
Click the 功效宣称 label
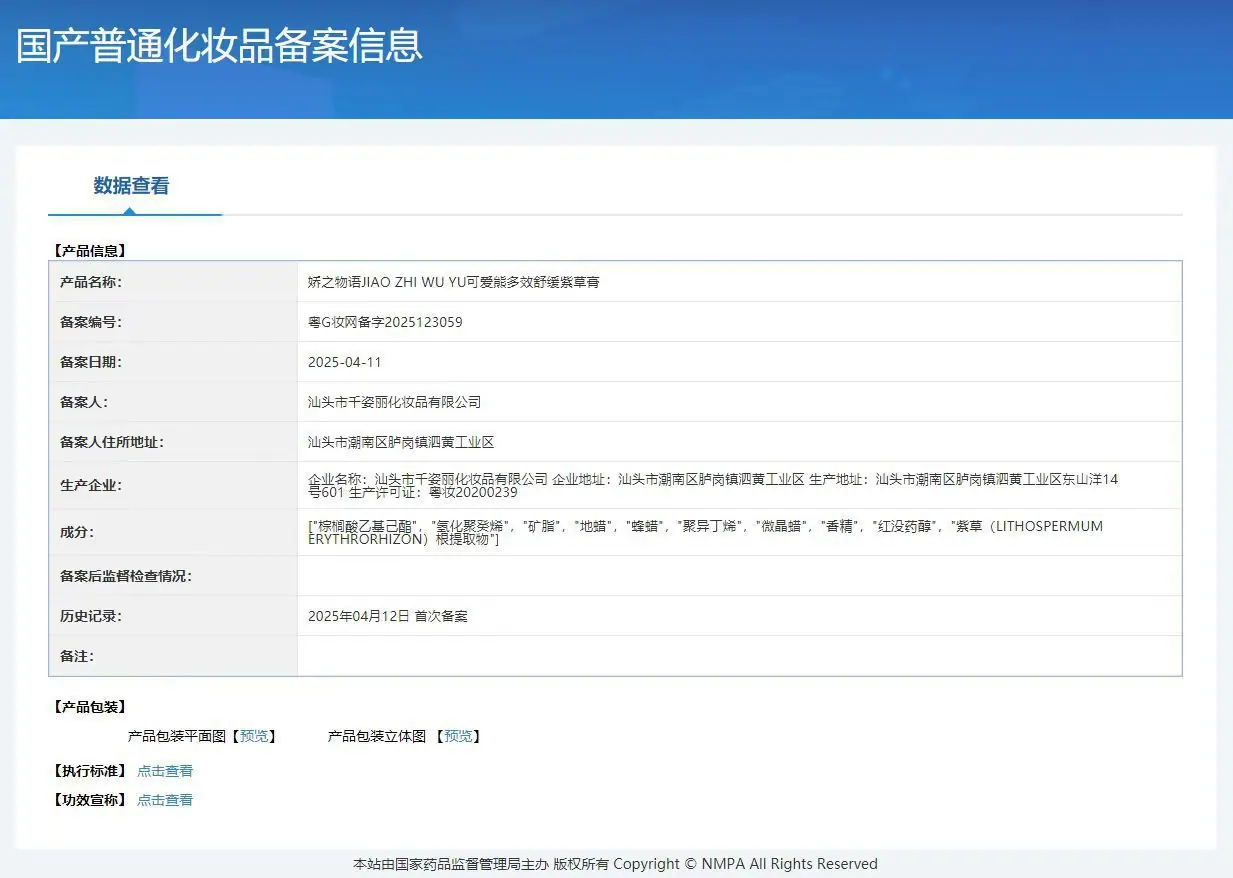90,800
